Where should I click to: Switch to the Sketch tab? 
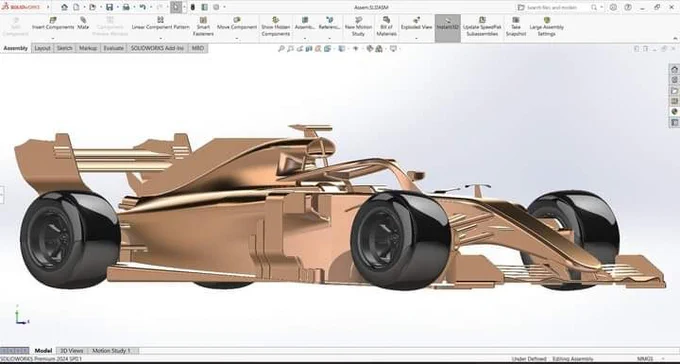[x=65, y=48]
